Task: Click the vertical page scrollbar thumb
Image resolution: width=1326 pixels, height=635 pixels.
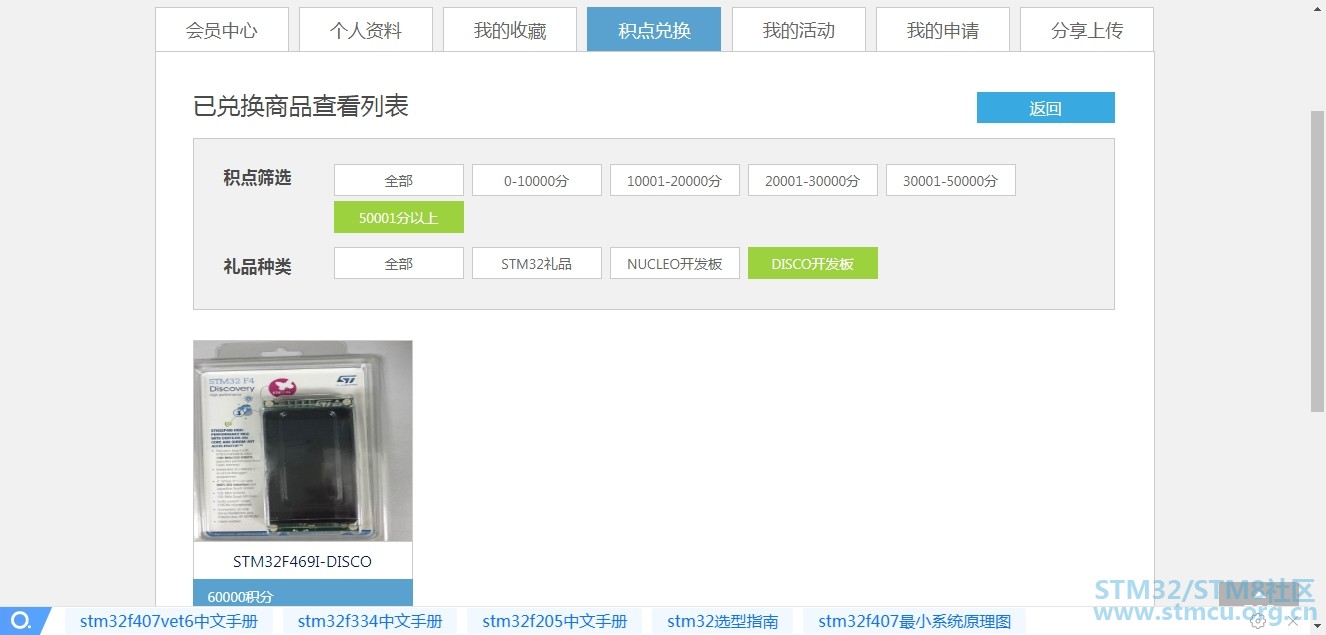Action: click(x=1318, y=261)
